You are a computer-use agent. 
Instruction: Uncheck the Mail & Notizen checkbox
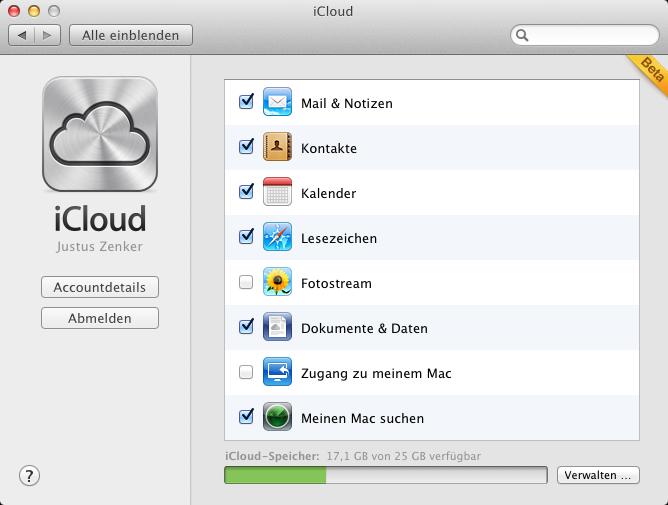tap(246, 102)
